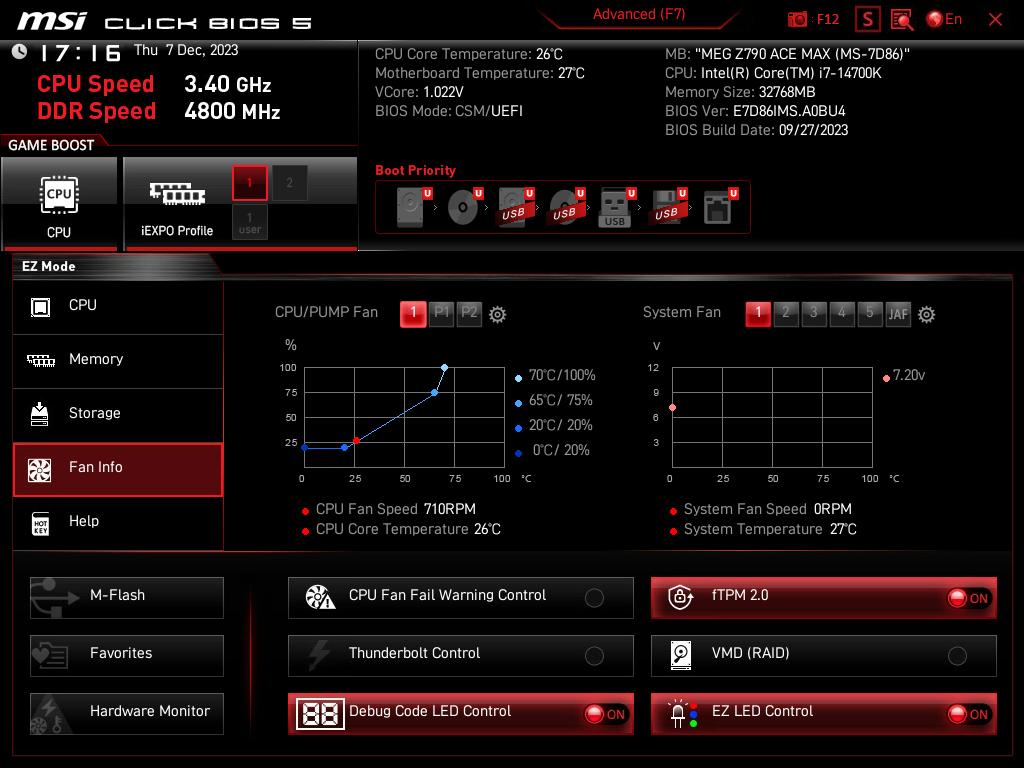This screenshot has width=1024, height=768.
Task: Open the Favorites menu
Action: (127, 655)
